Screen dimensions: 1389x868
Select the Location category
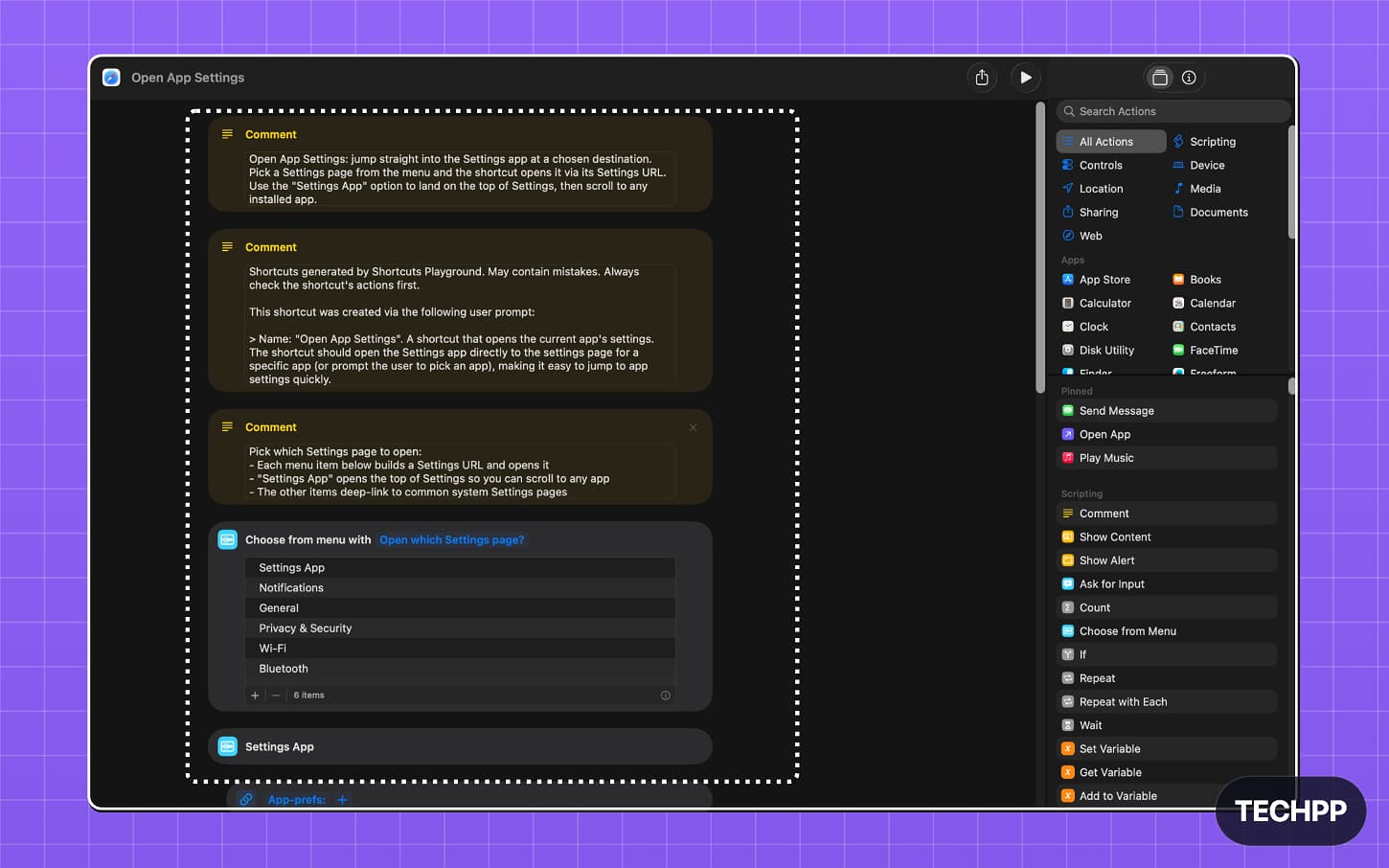point(1092,189)
